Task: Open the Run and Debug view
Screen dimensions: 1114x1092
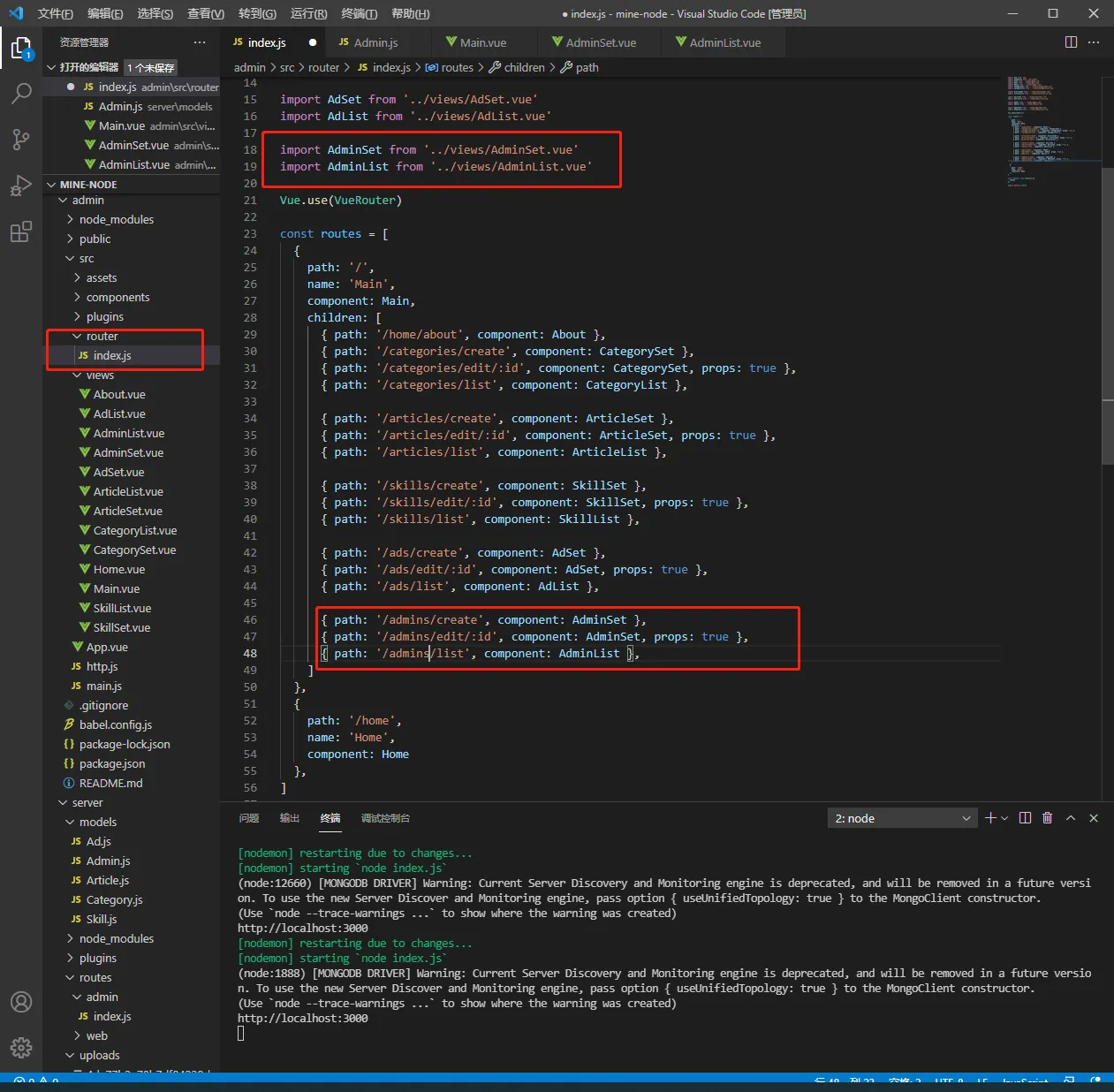Action: point(21,186)
